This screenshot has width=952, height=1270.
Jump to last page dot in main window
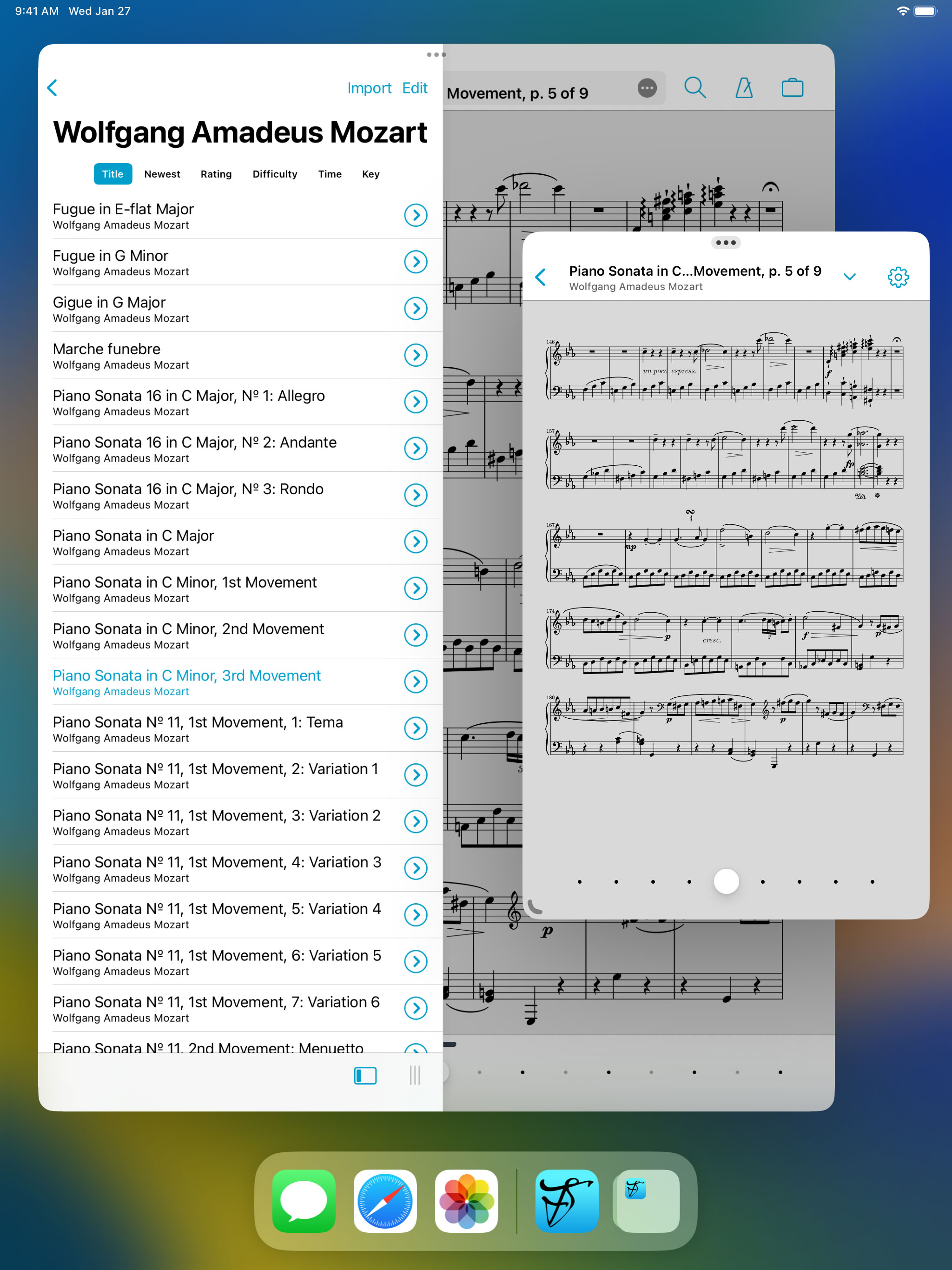[x=780, y=1072]
